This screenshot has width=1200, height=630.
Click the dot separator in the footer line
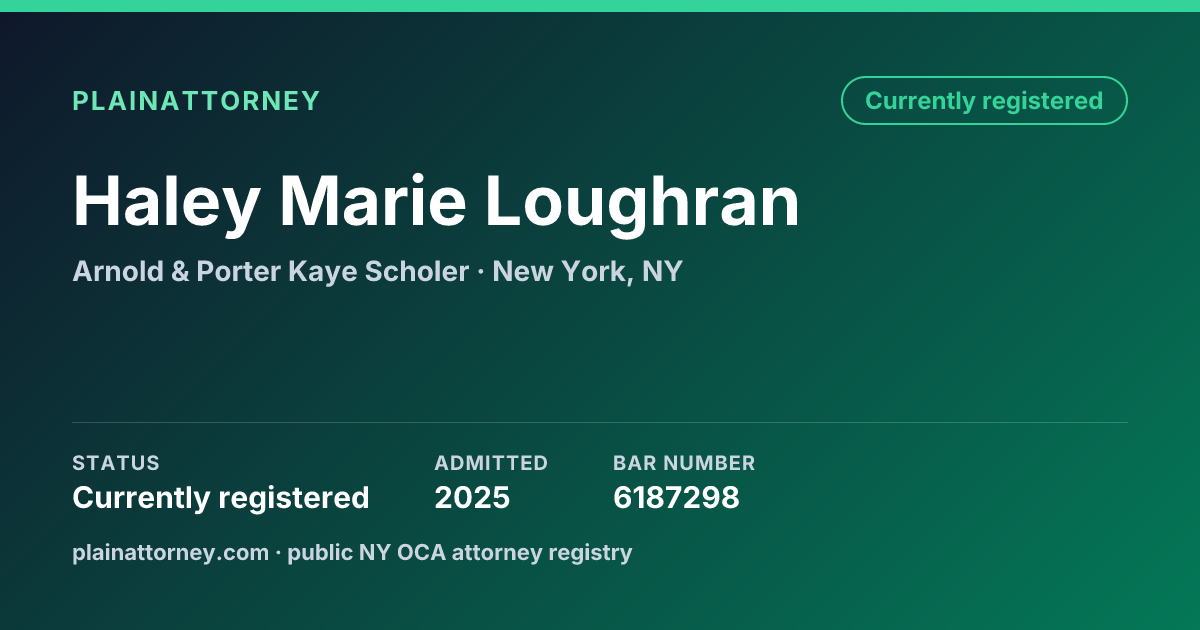279,553
